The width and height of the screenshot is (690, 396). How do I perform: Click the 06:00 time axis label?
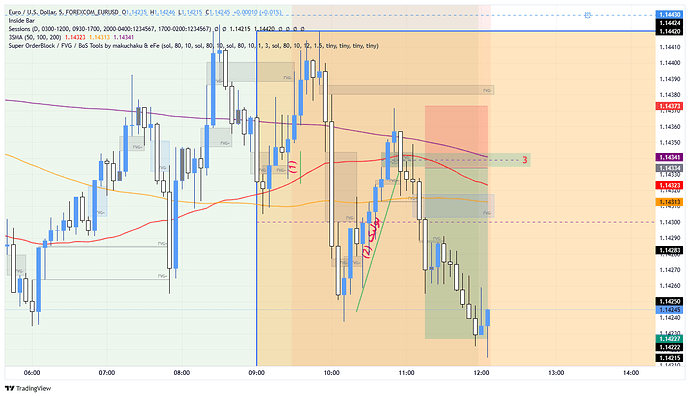coord(32,373)
